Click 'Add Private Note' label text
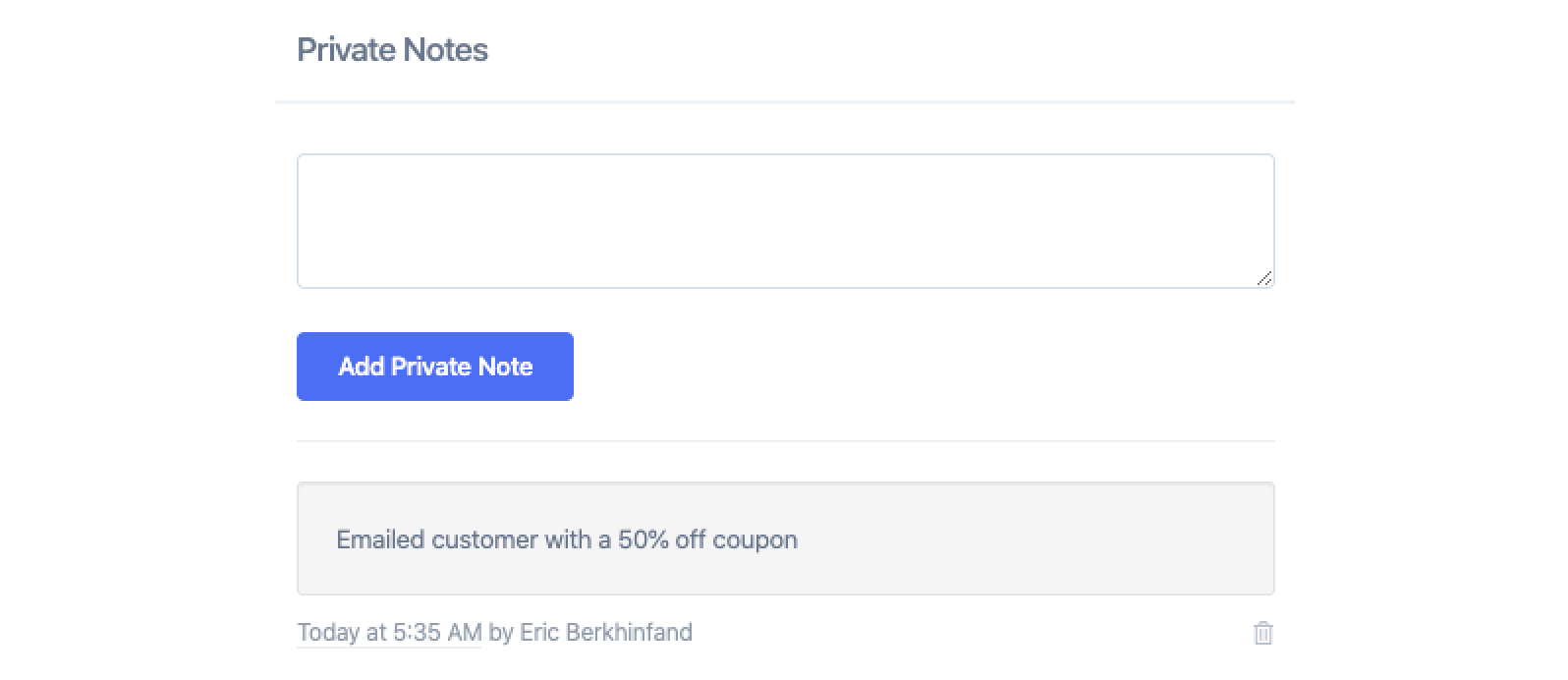 pyautogui.click(x=434, y=367)
